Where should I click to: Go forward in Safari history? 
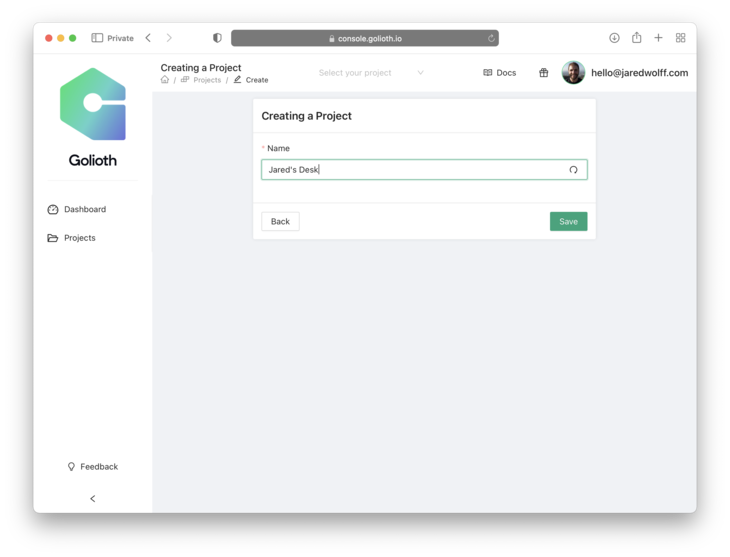pyautogui.click(x=169, y=38)
